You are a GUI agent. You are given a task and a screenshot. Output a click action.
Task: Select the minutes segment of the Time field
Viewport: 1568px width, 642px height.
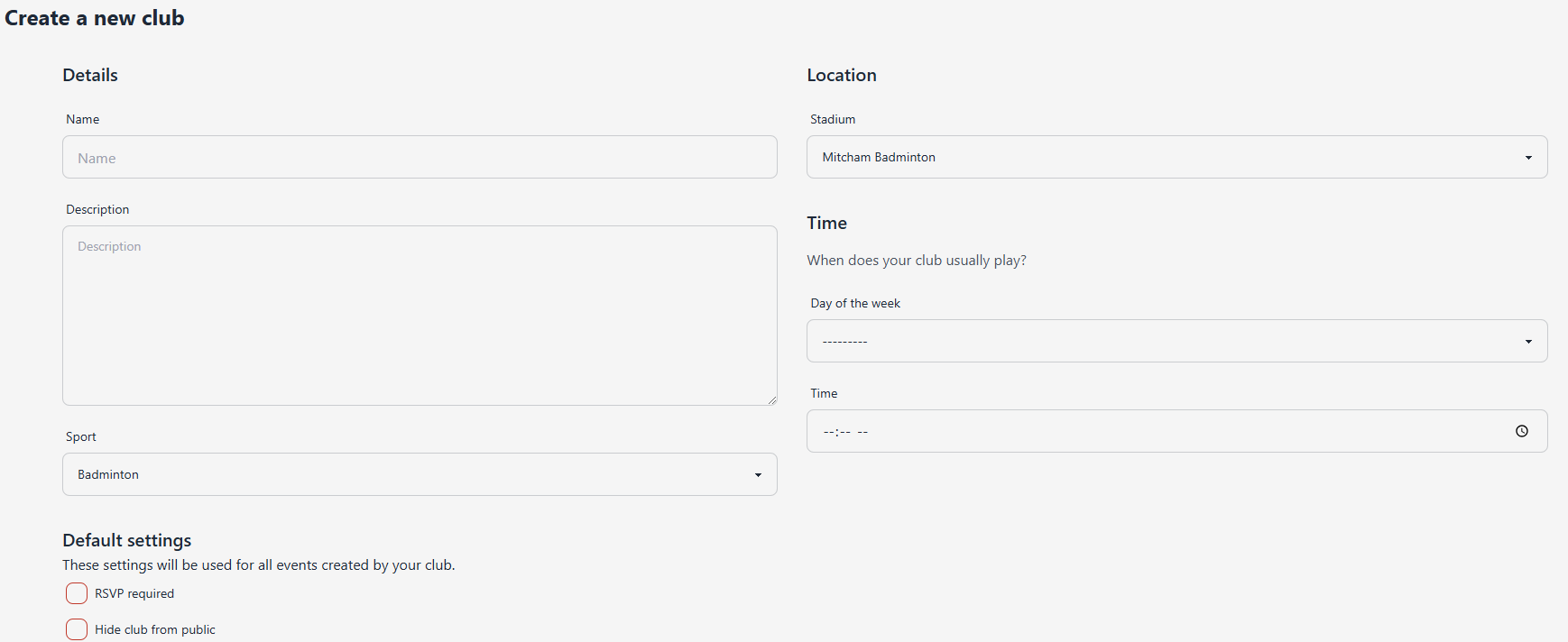(x=844, y=432)
